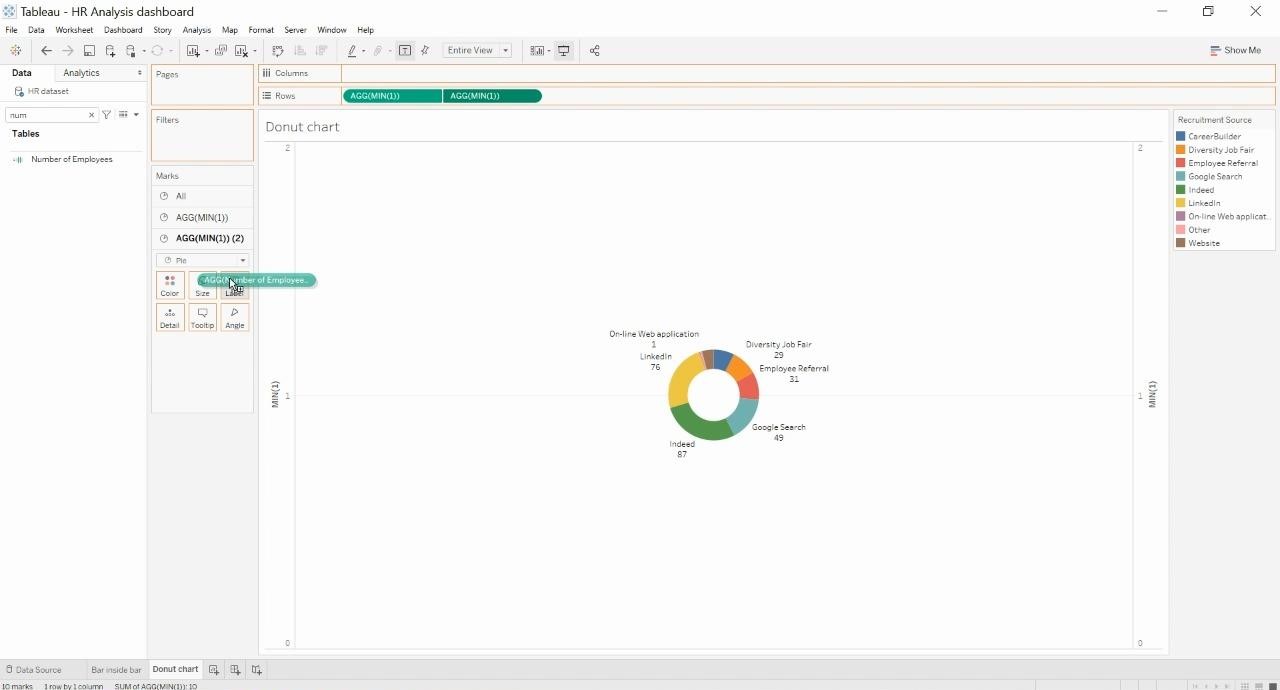Swap rows and columns icon
This screenshot has width=1280, height=690.
pyautogui.click(x=278, y=51)
